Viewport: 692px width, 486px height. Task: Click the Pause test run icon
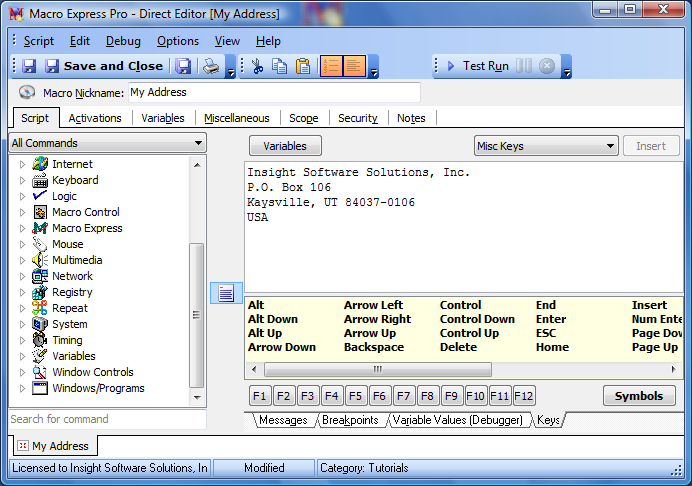point(524,66)
